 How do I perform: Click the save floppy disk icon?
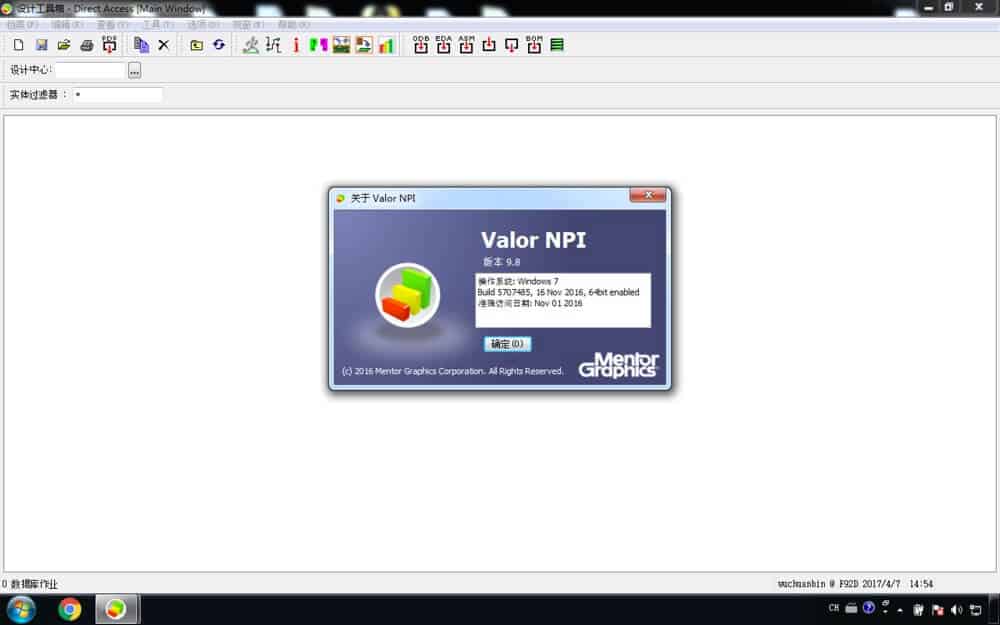[x=42, y=45]
